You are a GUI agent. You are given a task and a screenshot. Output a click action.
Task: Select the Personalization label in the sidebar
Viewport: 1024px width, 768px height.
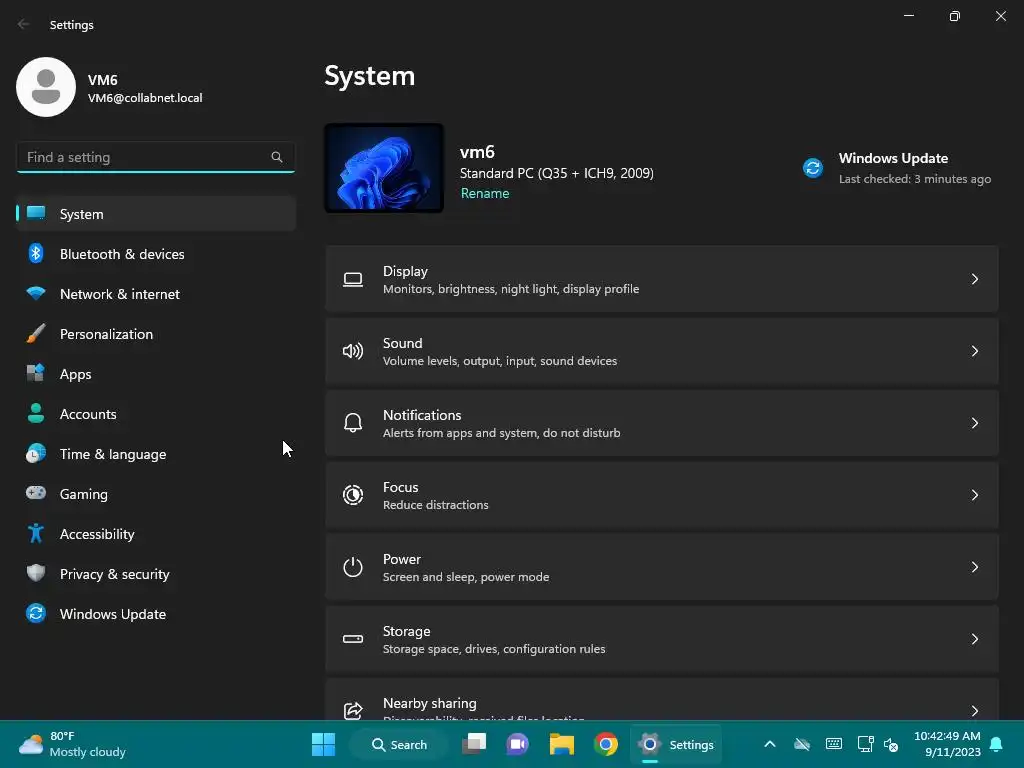[106, 334]
